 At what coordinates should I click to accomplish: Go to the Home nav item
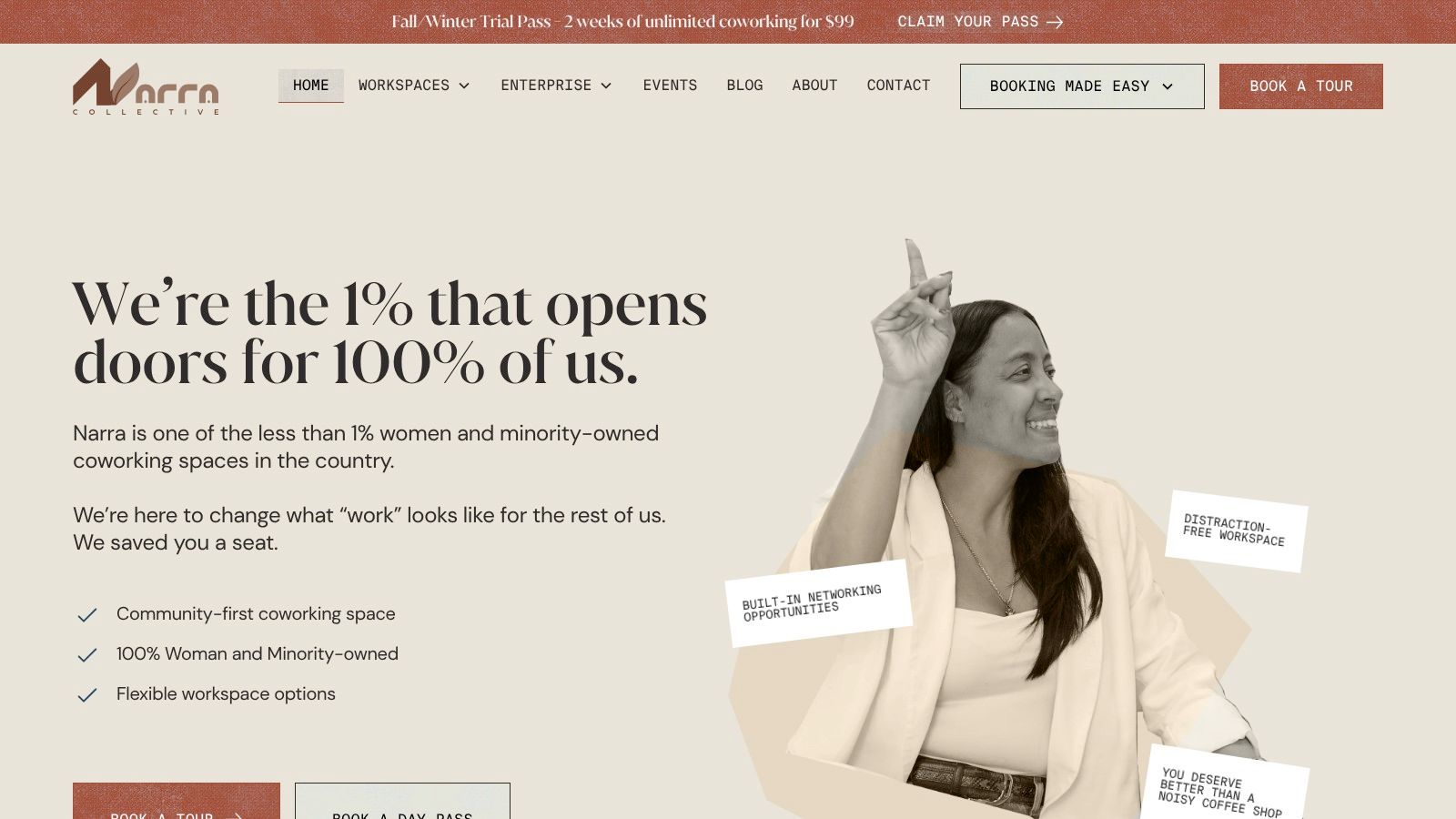[310, 86]
